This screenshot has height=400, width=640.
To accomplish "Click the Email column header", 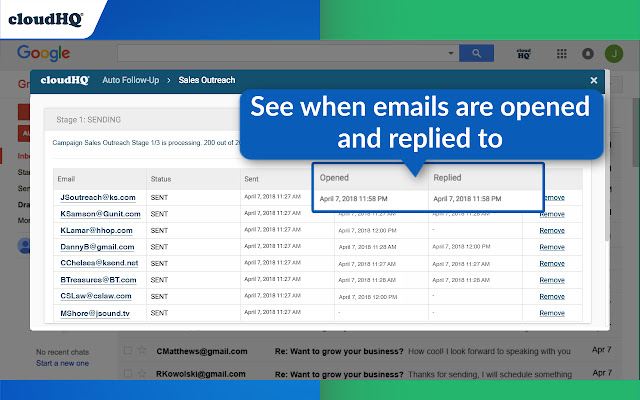I will 66,179.
